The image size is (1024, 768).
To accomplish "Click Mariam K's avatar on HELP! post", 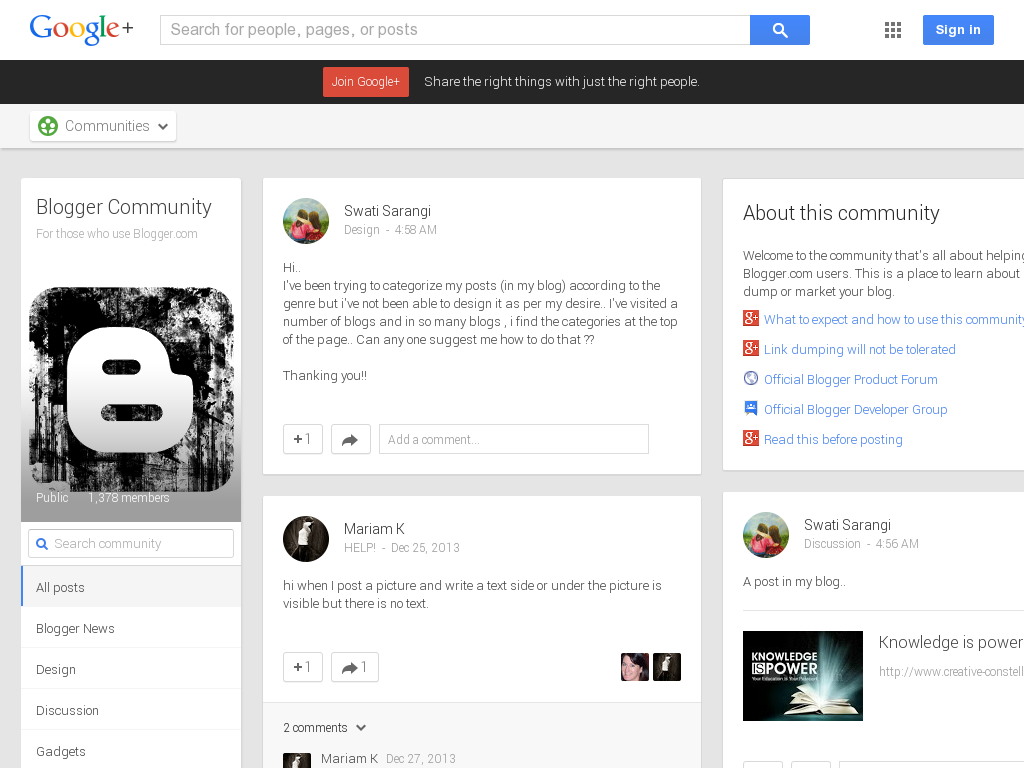I will (306, 539).
